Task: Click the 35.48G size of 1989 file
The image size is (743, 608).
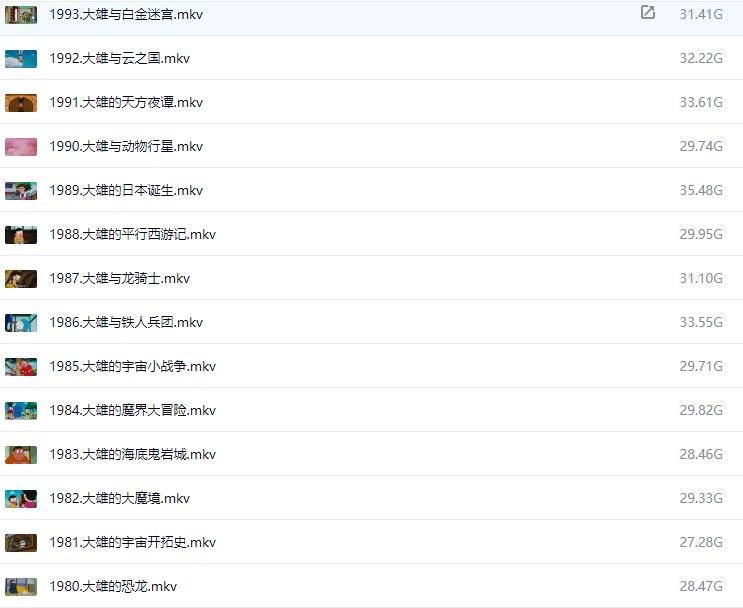Action: [700, 191]
